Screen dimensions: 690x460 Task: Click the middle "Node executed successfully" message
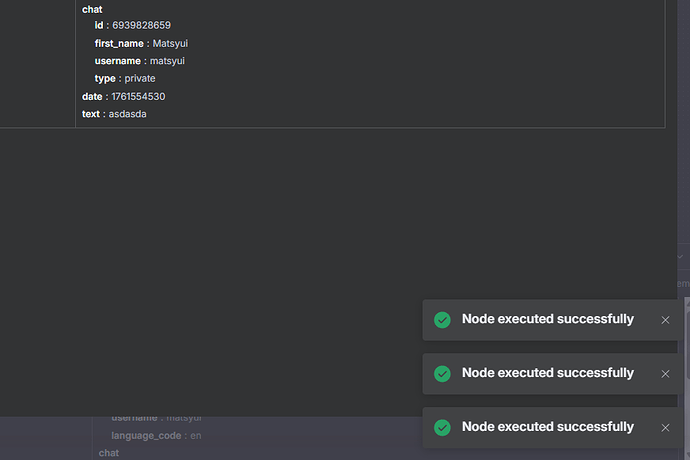pyautogui.click(x=547, y=373)
